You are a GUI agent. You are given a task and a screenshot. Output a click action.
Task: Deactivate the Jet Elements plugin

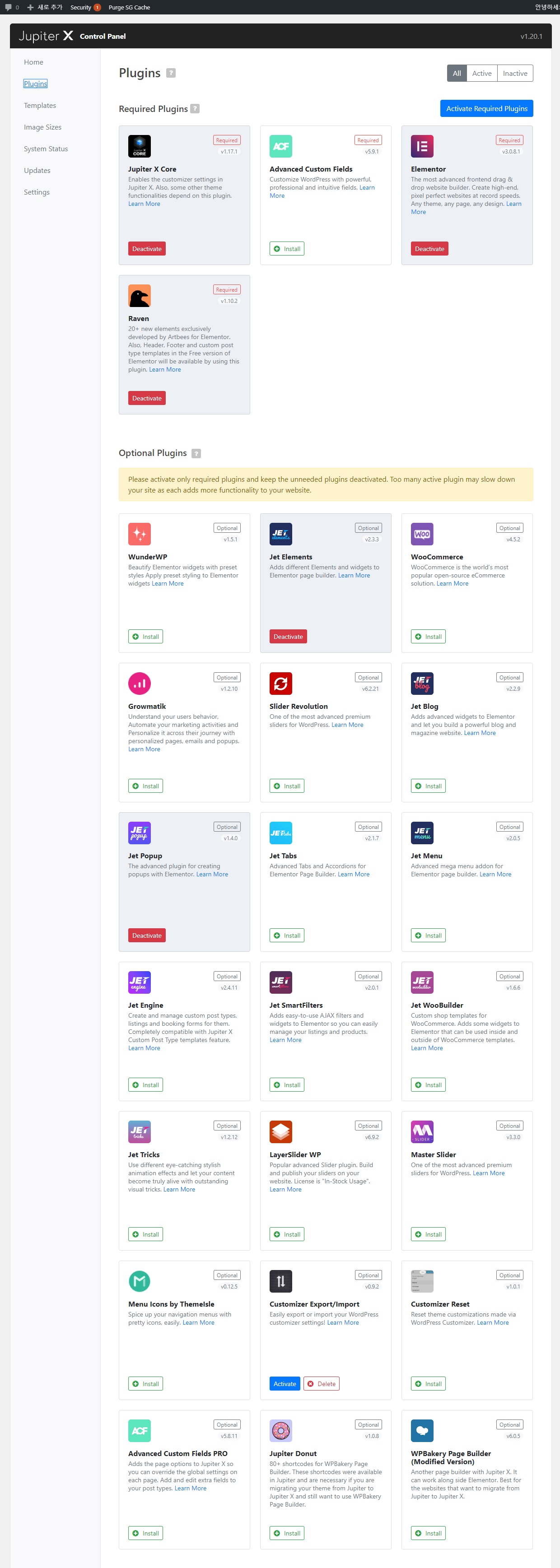pos(288,637)
